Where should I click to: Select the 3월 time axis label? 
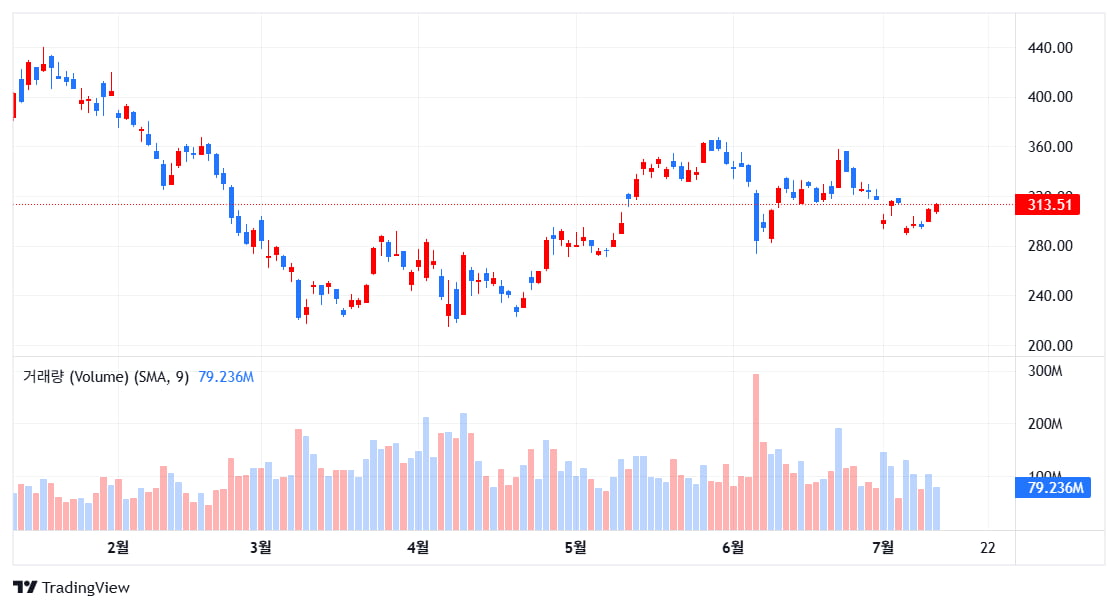(x=260, y=548)
